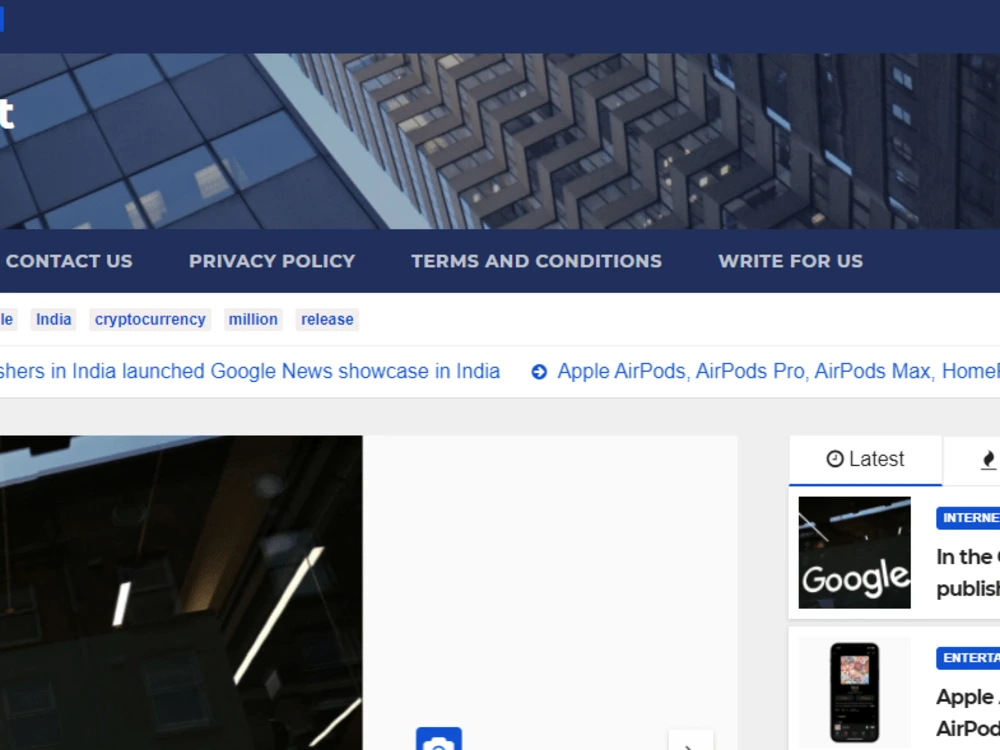Select the cryptocurrency tag
Screen dimensions: 1000x750
pyautogui.click(x=150, y=319)
